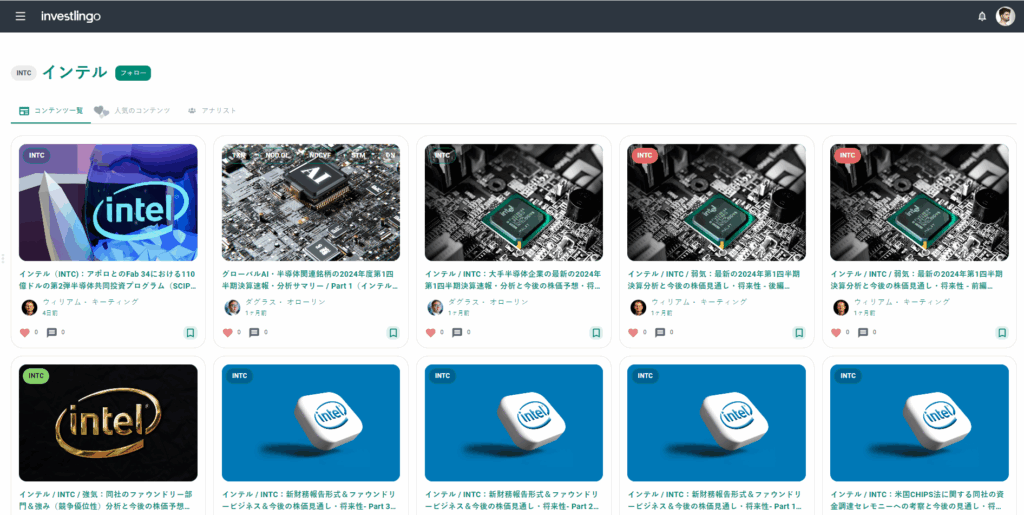The height and width of the screenshot is (515, 1024).
Task: Open comments on the 弱気 前編 article
Action: pos(863,333)
